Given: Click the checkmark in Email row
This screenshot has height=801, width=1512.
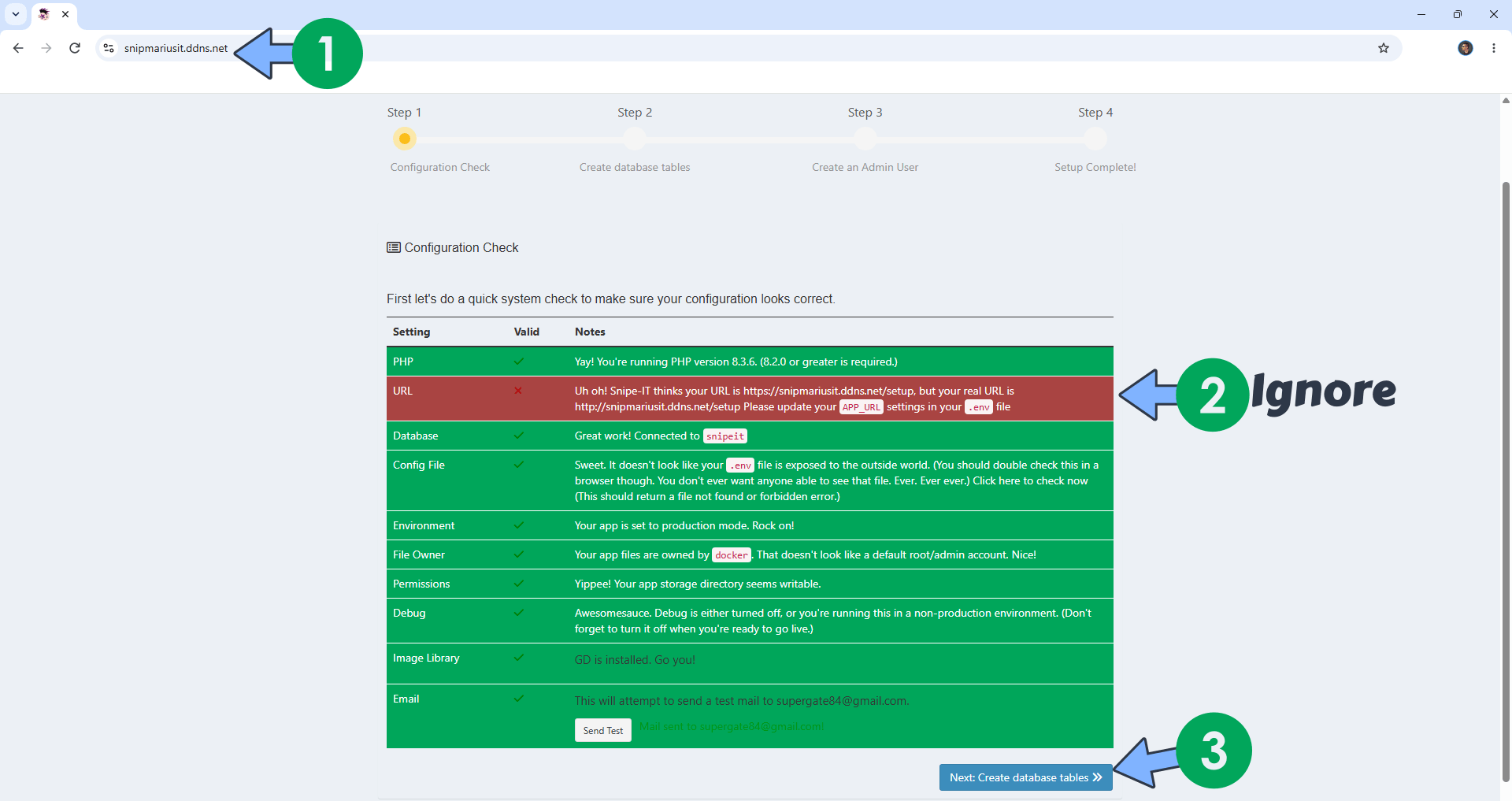Looking at the screenshot, I should point(519,699).
